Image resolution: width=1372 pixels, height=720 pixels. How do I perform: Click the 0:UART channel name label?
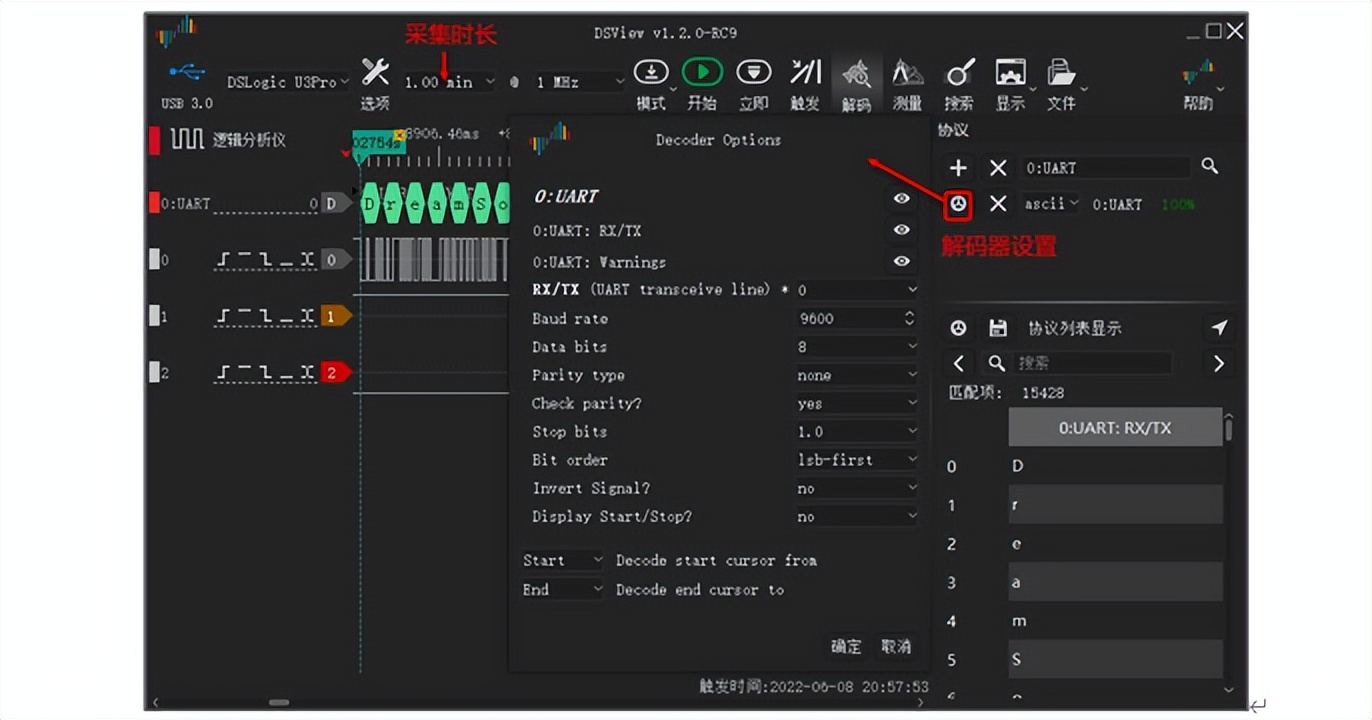click(x=186, y=204)
